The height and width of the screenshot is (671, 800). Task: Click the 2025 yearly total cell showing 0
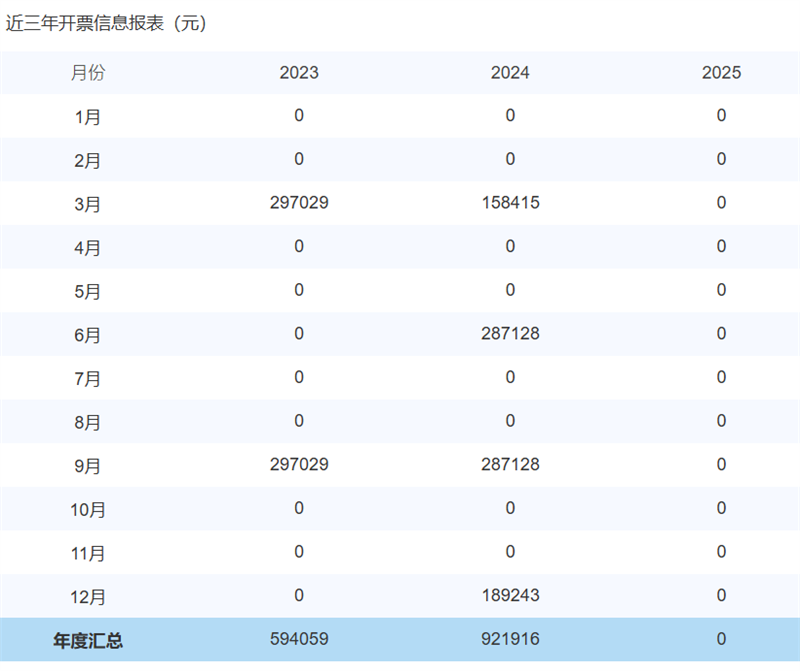coord(721,637)
